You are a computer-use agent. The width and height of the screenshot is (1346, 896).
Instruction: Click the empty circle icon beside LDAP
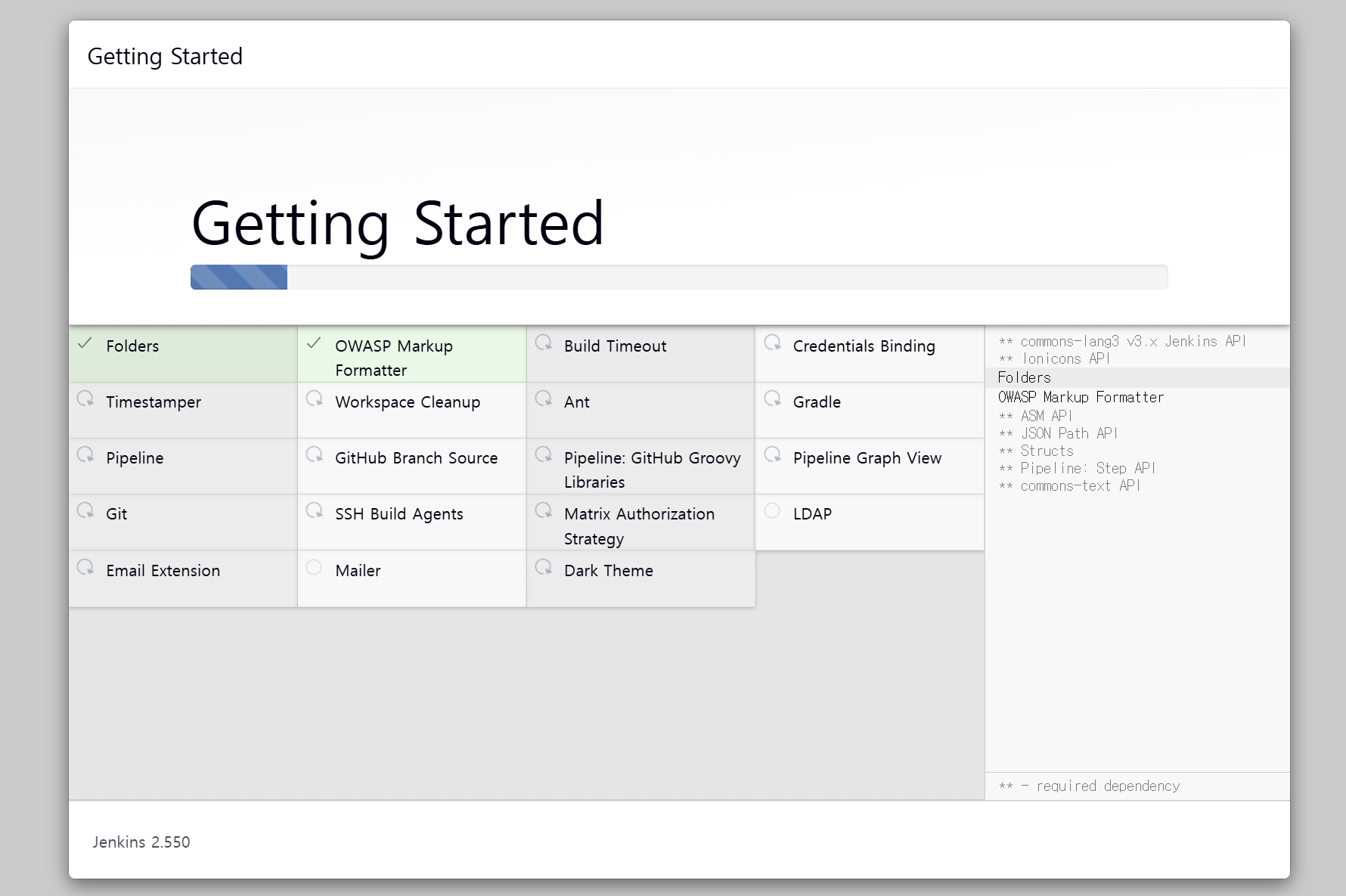[772, 510]
